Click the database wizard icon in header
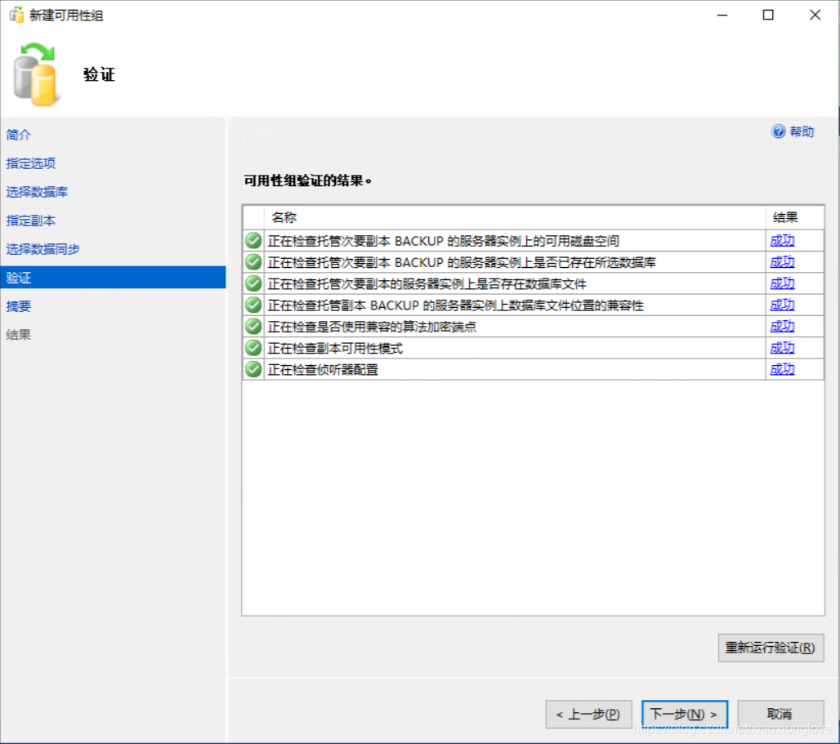The height and width of the screenshot is (744, 840). pyautogui.click(x=37, y=75)
